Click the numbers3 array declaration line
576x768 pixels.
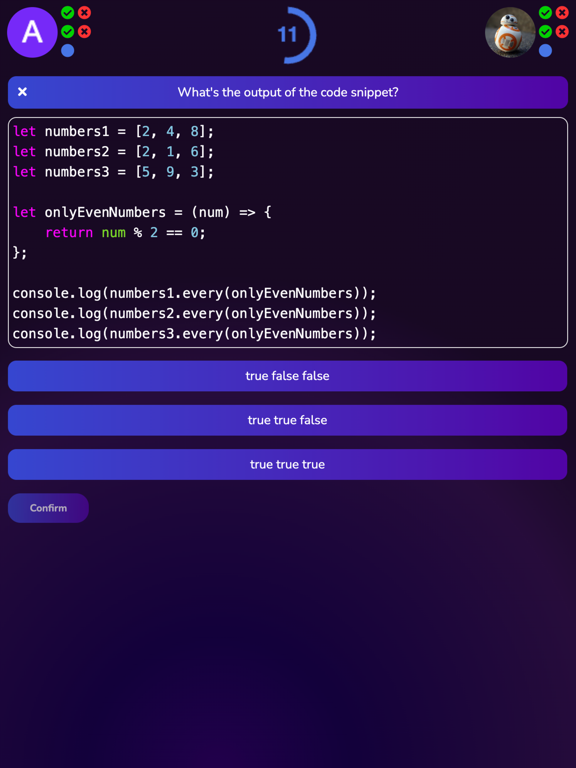[x=114, y=172]
